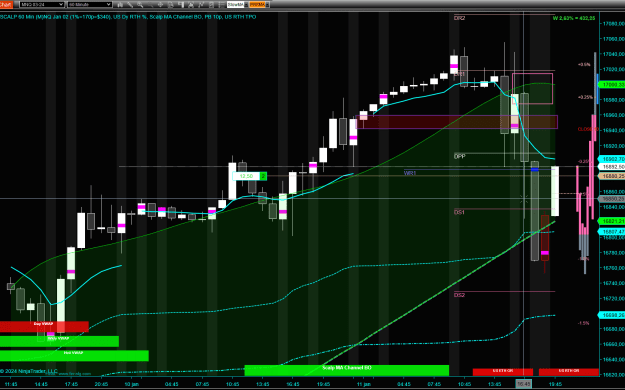
Task: Expand the SlowMA template arrow
Action: tap(246, 5)
